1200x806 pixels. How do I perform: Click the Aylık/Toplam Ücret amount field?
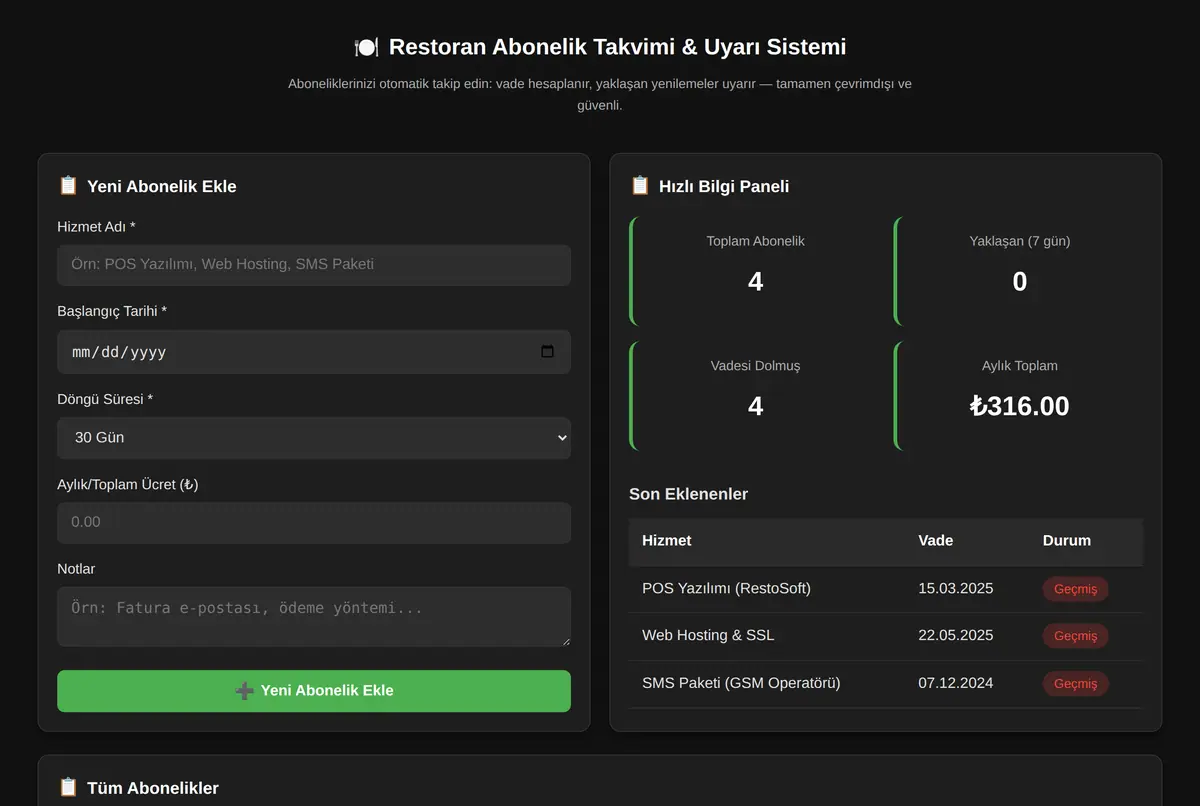(x=314, y=522)
